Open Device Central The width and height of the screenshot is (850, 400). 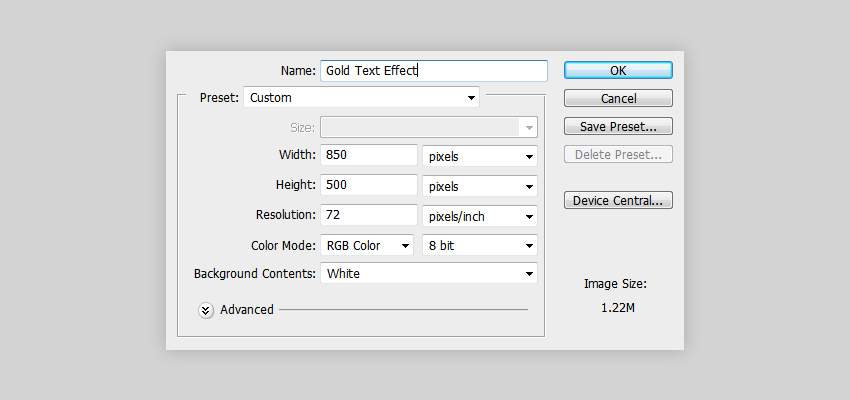[618, 200]
